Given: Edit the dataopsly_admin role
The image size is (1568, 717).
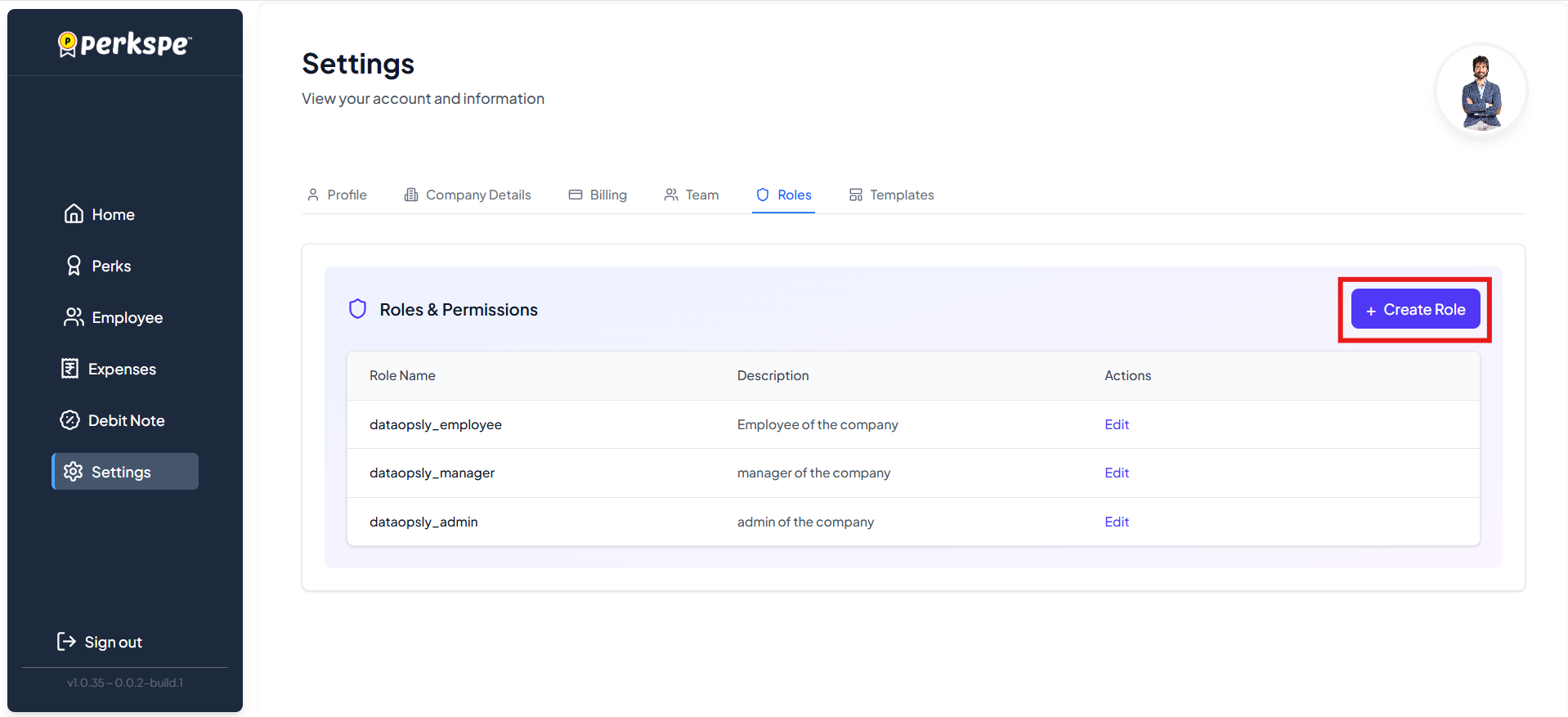Looking at the screenshot, I should (1116, 522).
